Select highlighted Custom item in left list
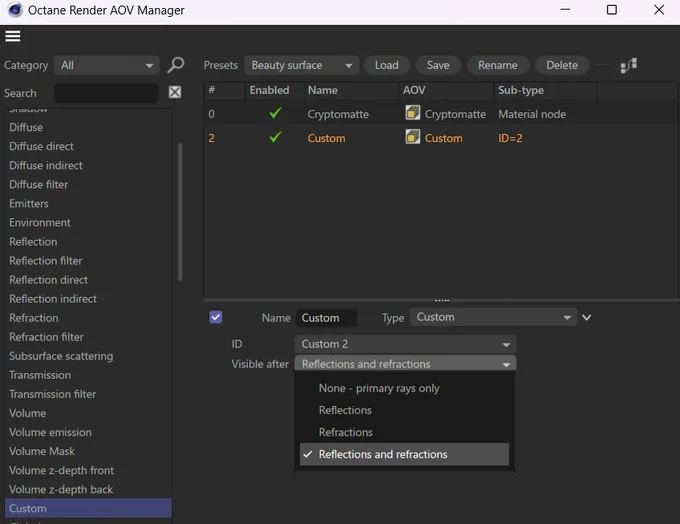This screenshot has width=680, height=524. point(88,508)
